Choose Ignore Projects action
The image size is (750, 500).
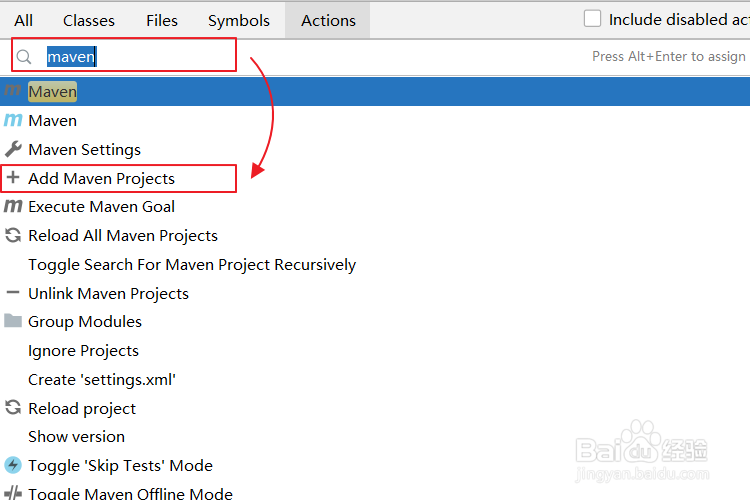[84, 351]
